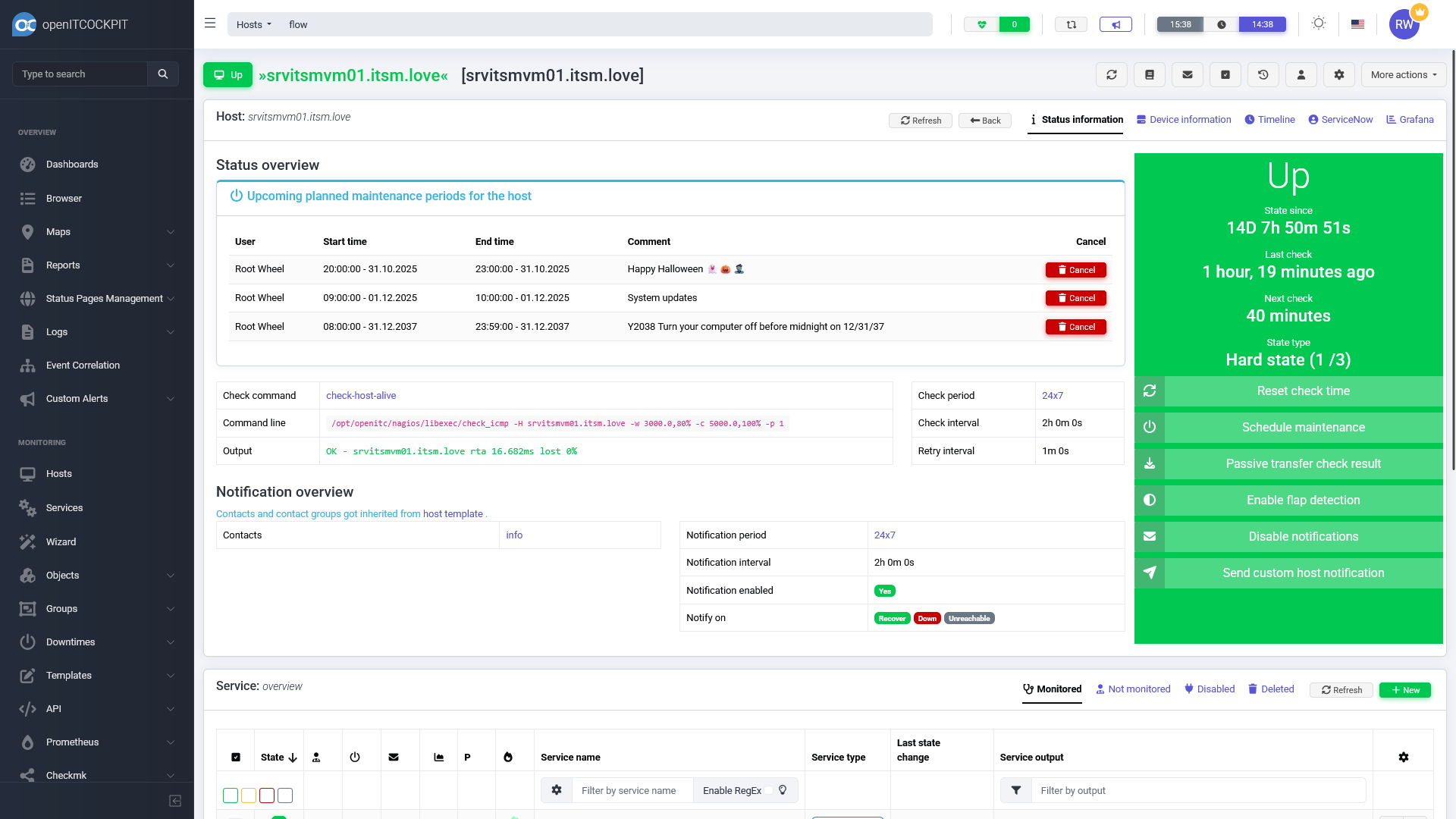1456x819 pixels.
Task: Cancel the Happy Halloween maintenance period
Action: 1075,270
